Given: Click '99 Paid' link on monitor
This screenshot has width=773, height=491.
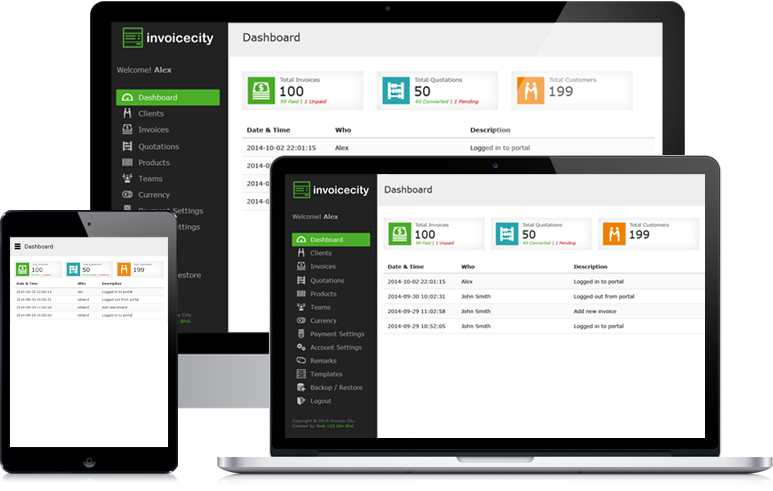Looking at the screenshot, I should tap(290, 102).
